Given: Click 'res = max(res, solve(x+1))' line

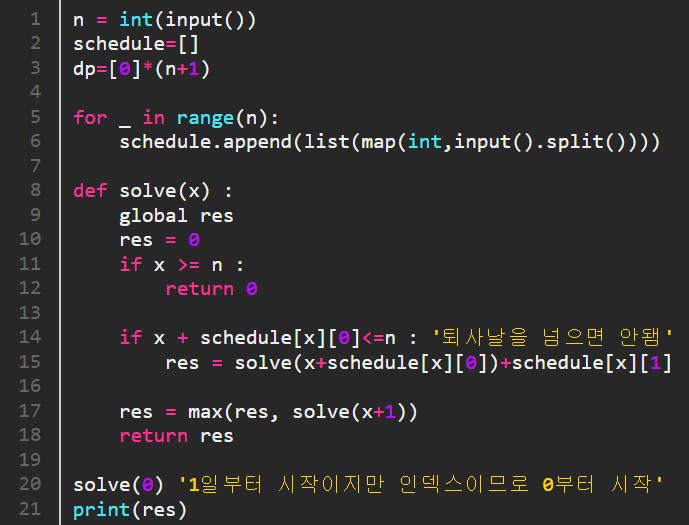Looking at the screenshot, I should click(x=268, y=412).
